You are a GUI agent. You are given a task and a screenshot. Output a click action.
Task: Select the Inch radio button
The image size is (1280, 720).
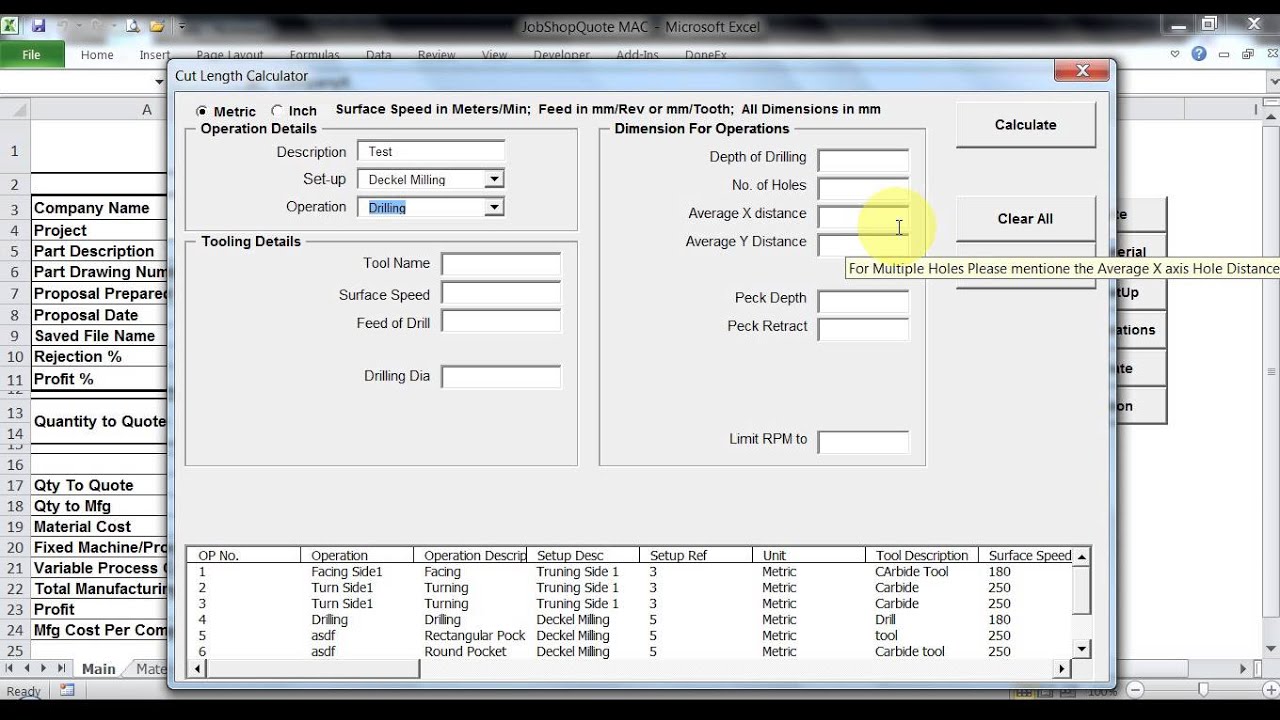tap(278, 111)
